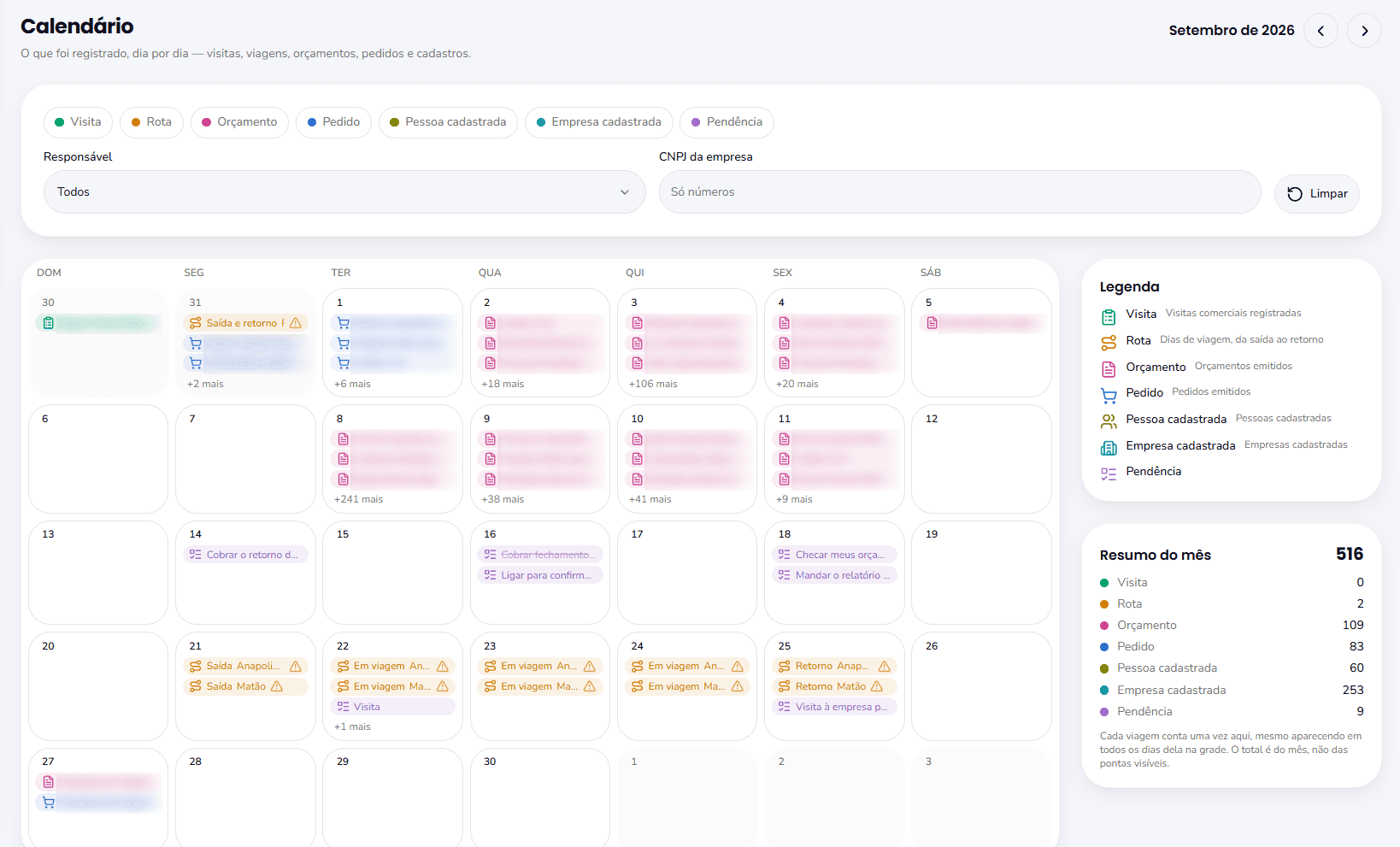Toggle the Rota filter chip
The image size is (1400, 847).
[x=151, y=122]
